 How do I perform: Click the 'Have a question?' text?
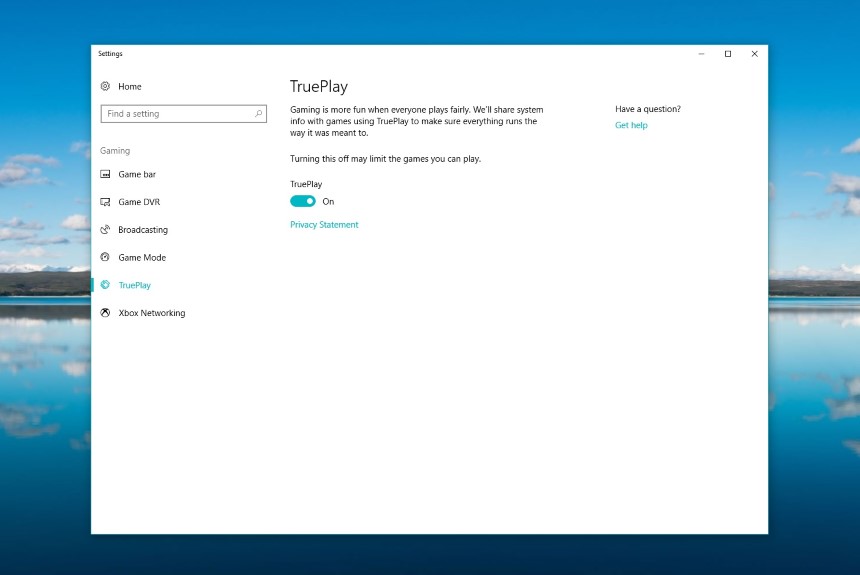648,109
